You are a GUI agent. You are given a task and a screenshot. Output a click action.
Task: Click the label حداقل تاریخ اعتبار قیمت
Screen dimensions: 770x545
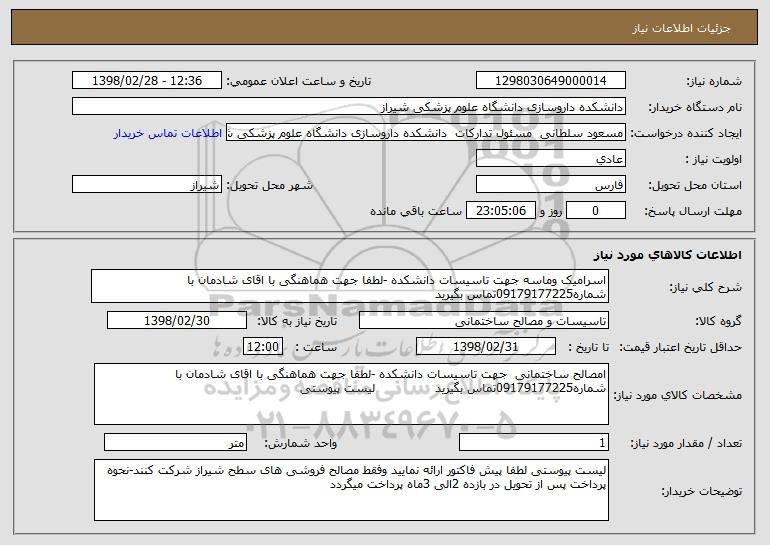[x=680, y=347]
